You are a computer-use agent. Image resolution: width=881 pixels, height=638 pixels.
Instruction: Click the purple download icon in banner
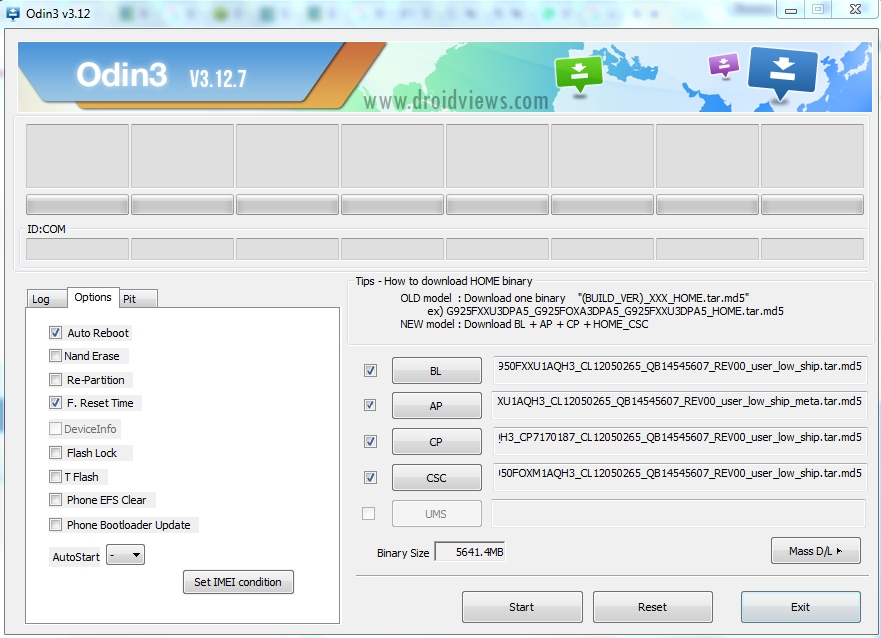tap(724, 65)
